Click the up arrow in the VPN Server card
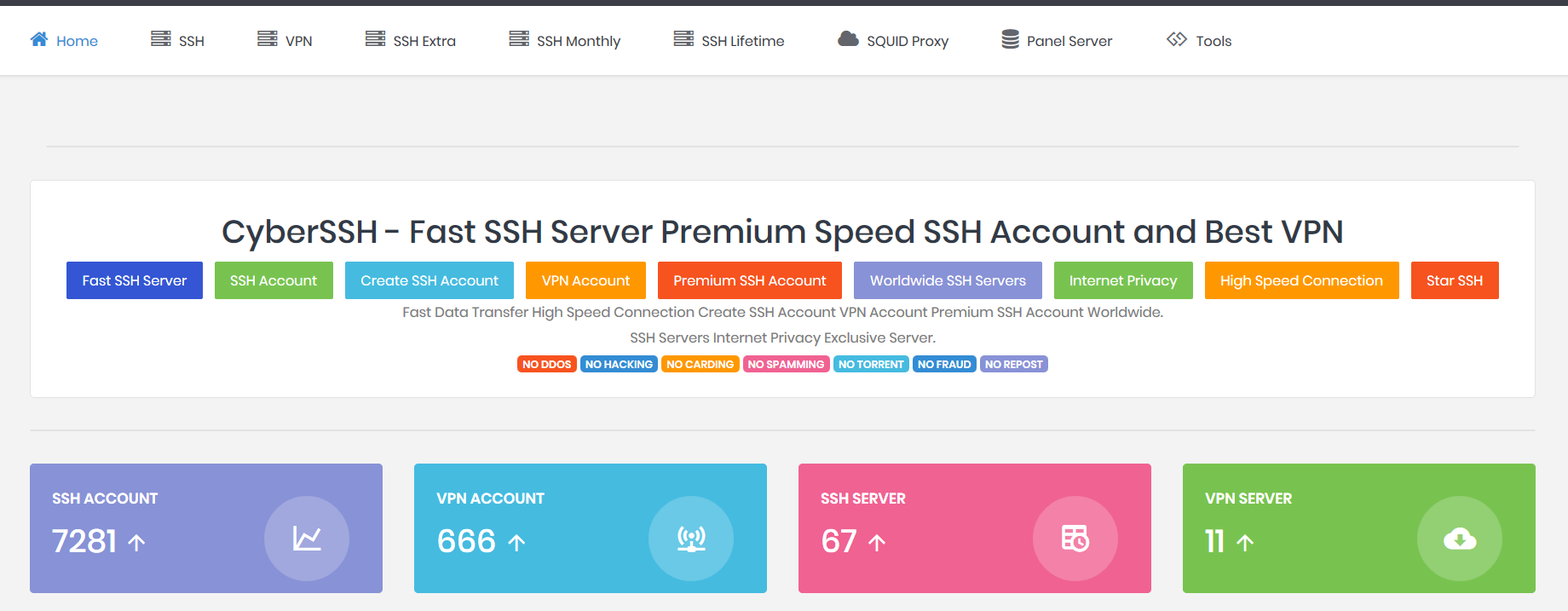Viewport: 1568px width, 611px height. click(1245, 542)
